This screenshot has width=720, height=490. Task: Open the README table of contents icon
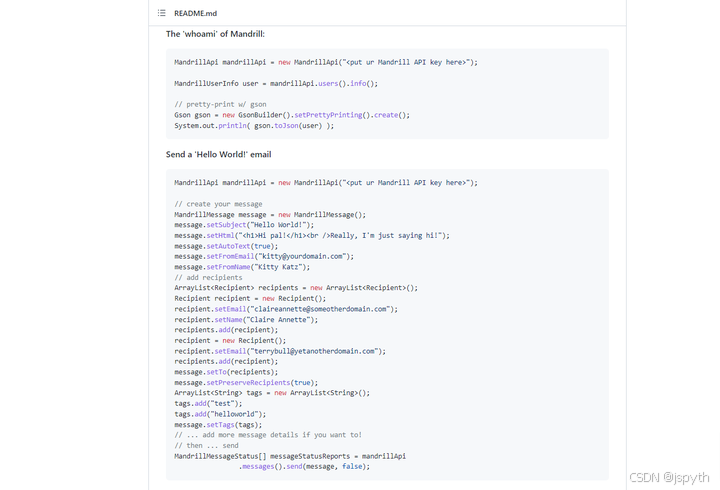tap(162, 13)
